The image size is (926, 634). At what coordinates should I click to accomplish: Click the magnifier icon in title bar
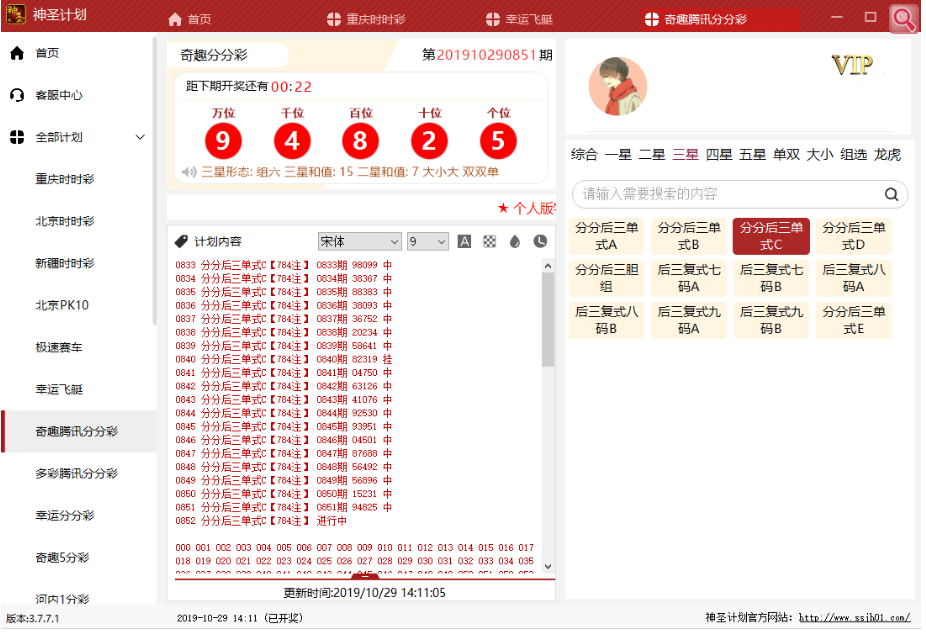[x=903, y=19]
